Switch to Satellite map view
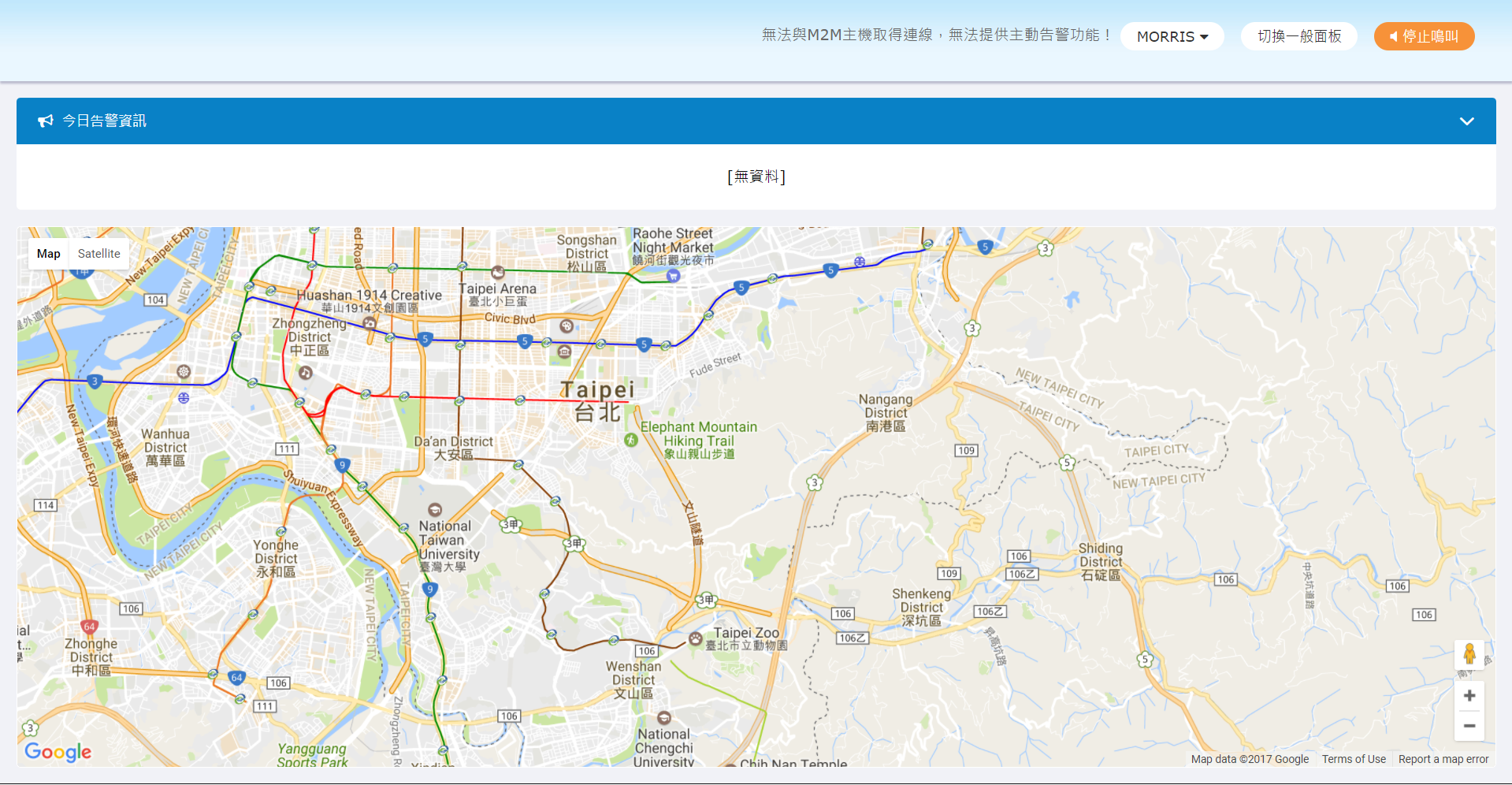Screen dimensions: 1512x785 pos(99,254)
